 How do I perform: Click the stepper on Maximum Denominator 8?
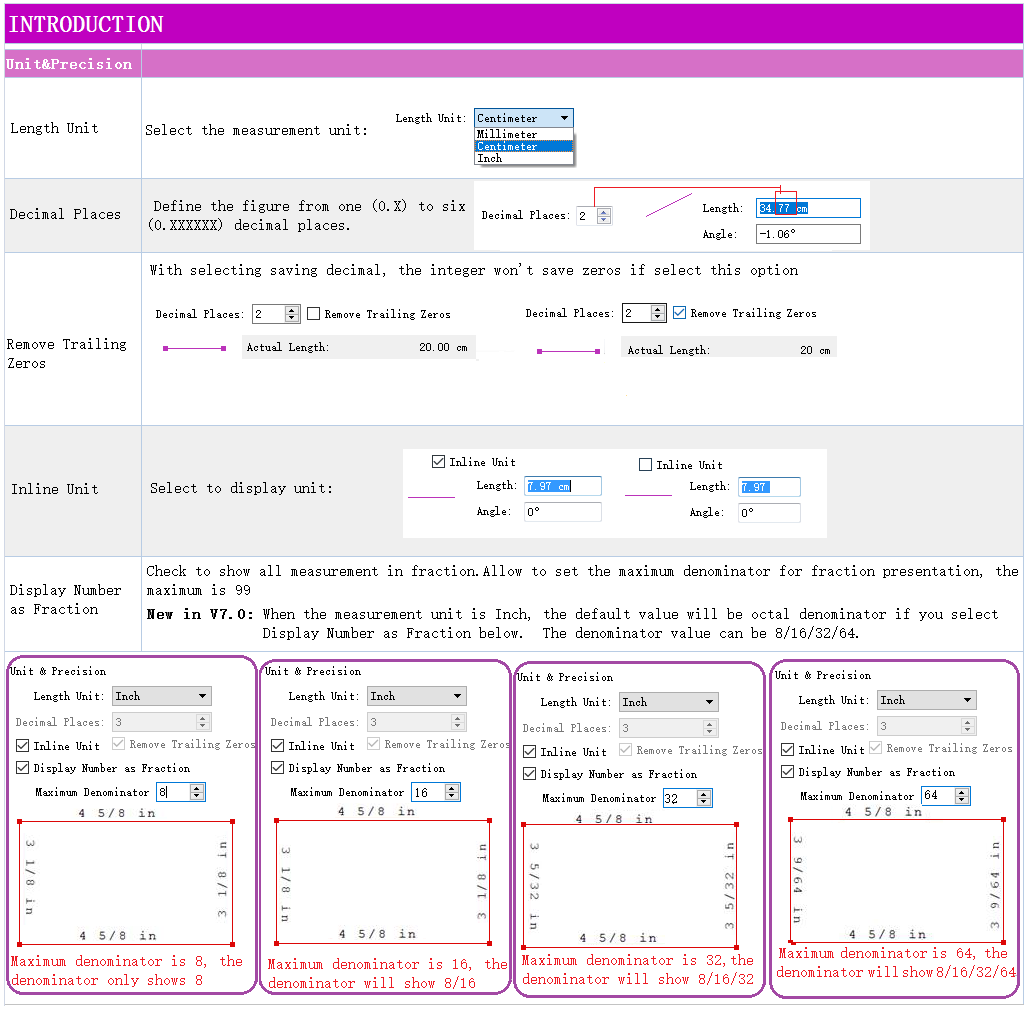tap(197, 792)
